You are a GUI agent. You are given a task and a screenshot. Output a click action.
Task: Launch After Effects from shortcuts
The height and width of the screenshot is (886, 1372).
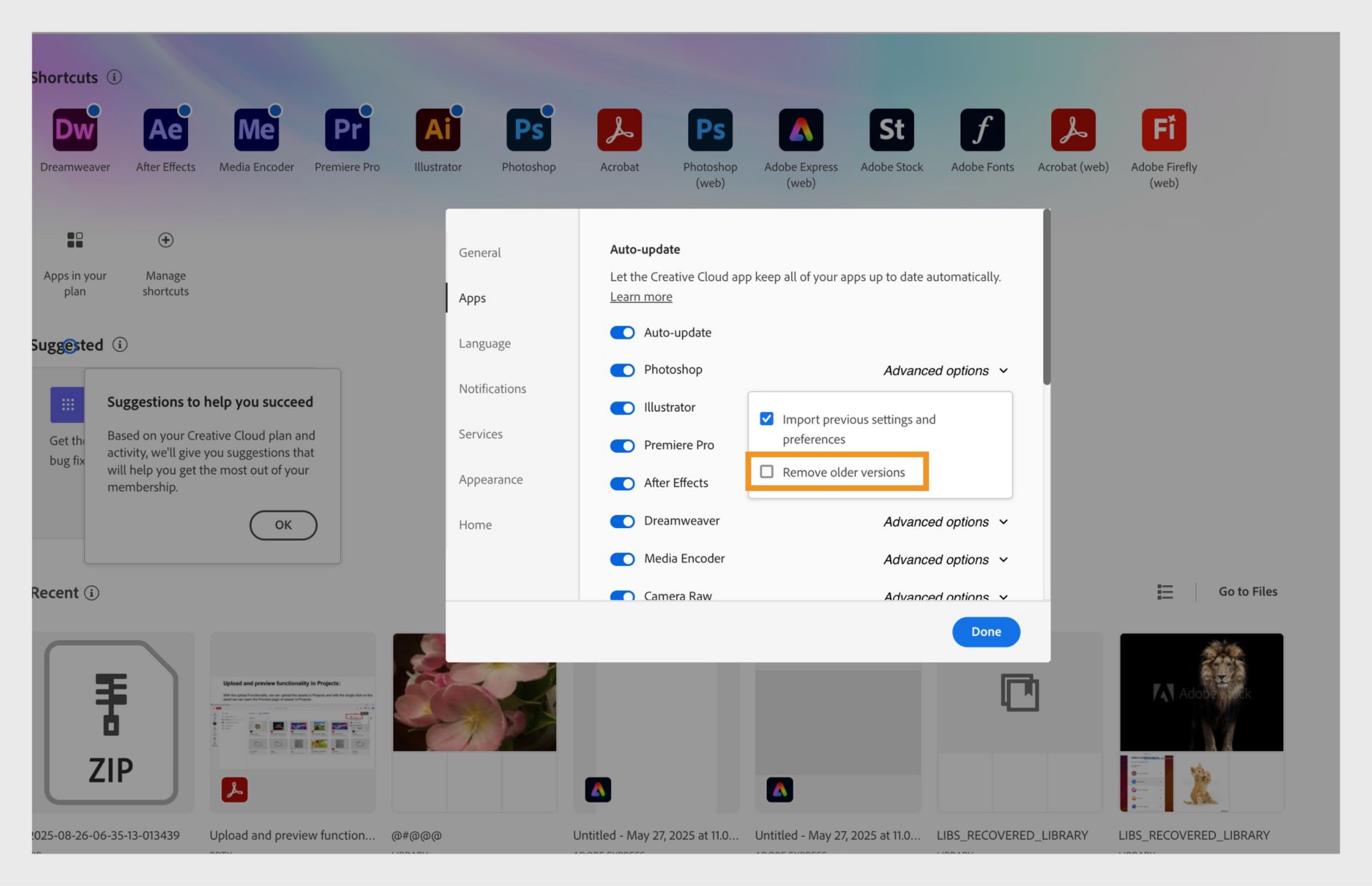tap(165, 130)
